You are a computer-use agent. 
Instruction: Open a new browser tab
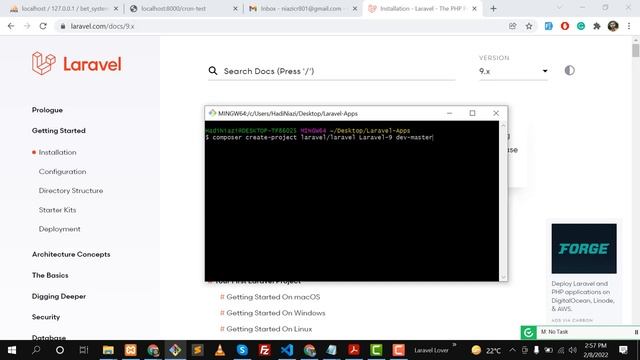point(493,8)
